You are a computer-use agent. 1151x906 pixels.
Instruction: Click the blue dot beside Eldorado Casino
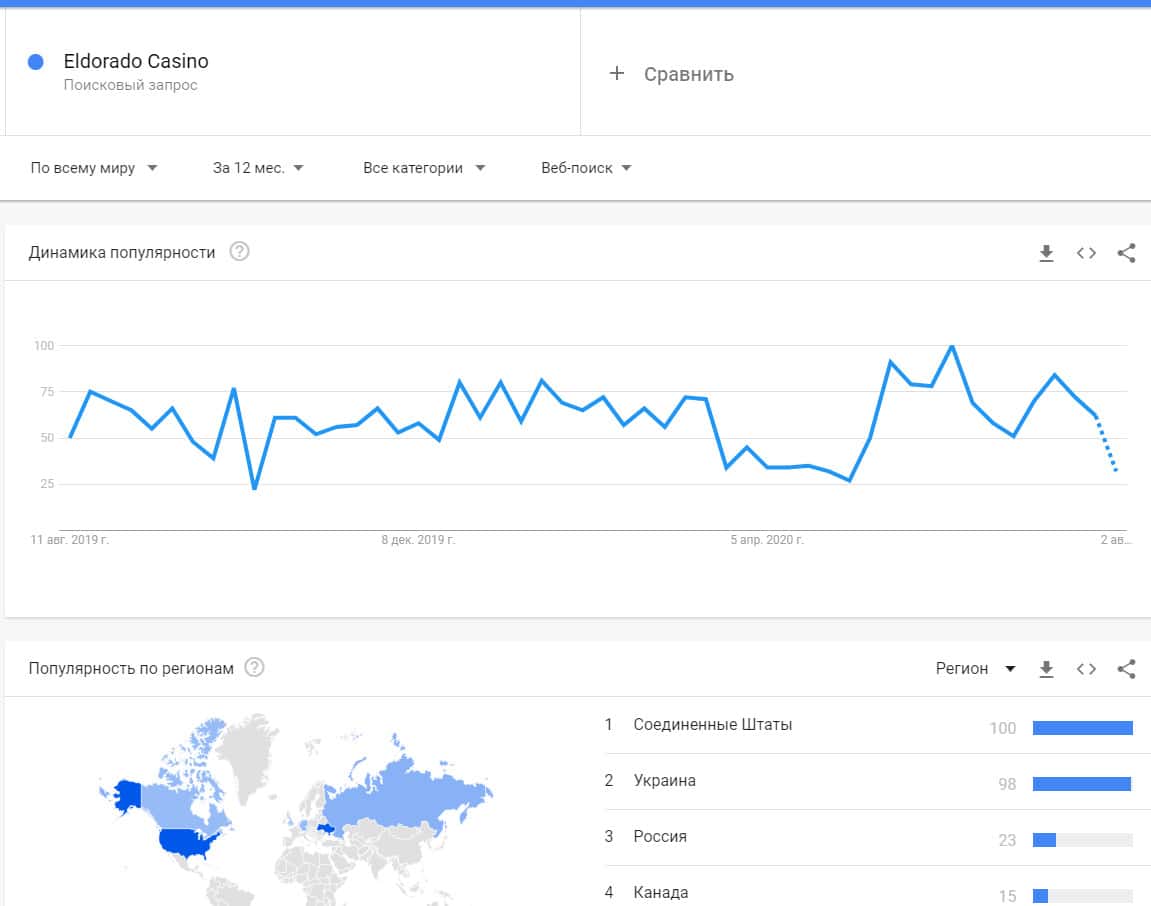[36, 62]
